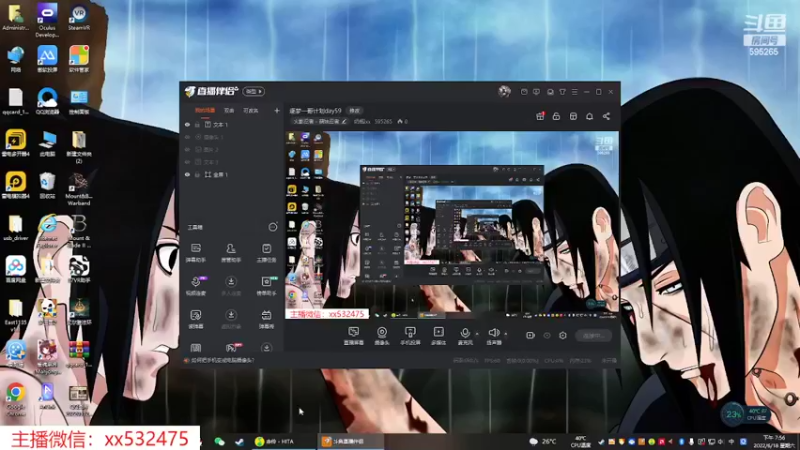
Task: Expand the speaker options arrow
Action: (506, 334)
